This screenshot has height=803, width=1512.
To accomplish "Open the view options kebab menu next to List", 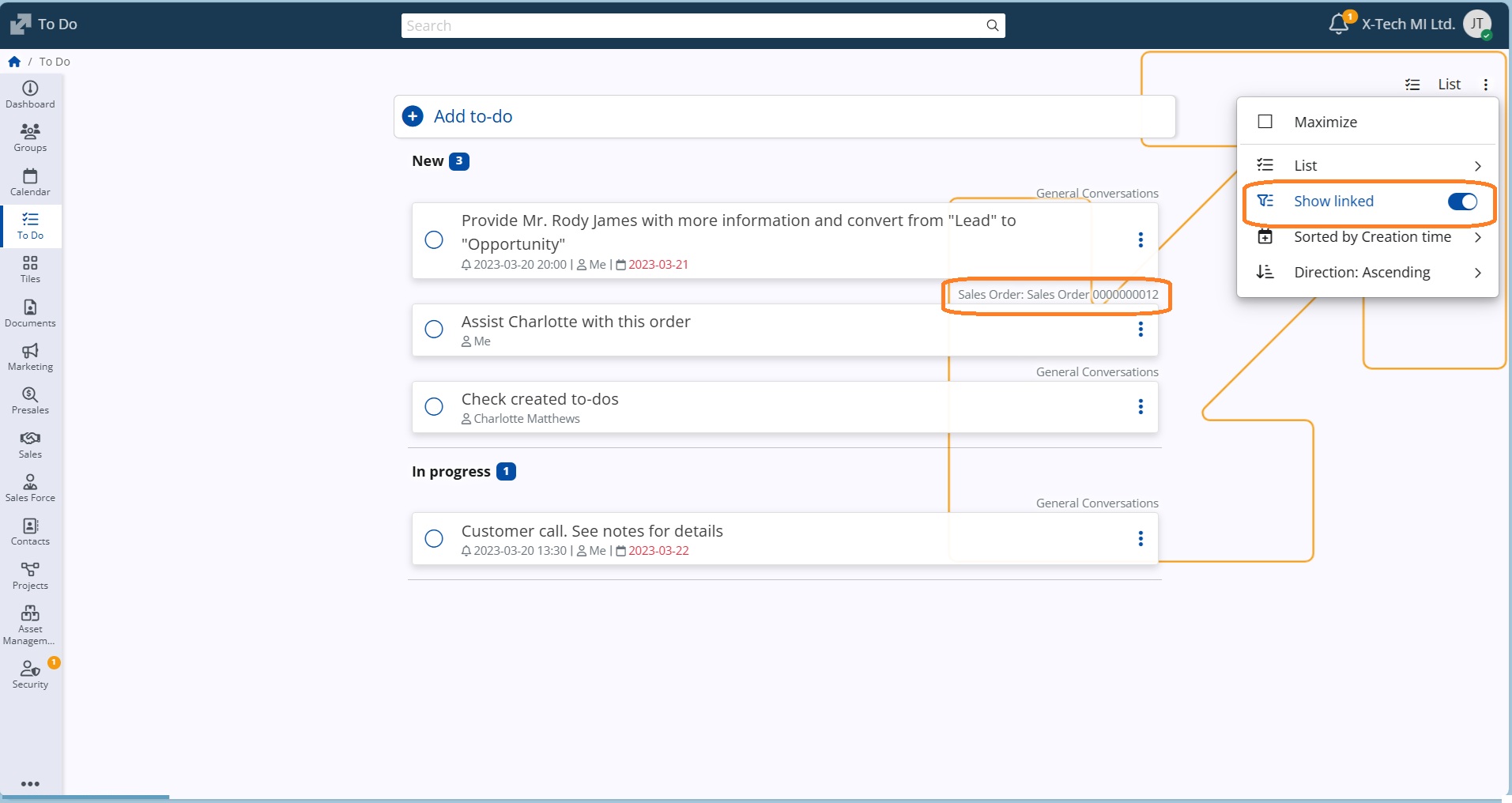I will (x=1486, y=85).
